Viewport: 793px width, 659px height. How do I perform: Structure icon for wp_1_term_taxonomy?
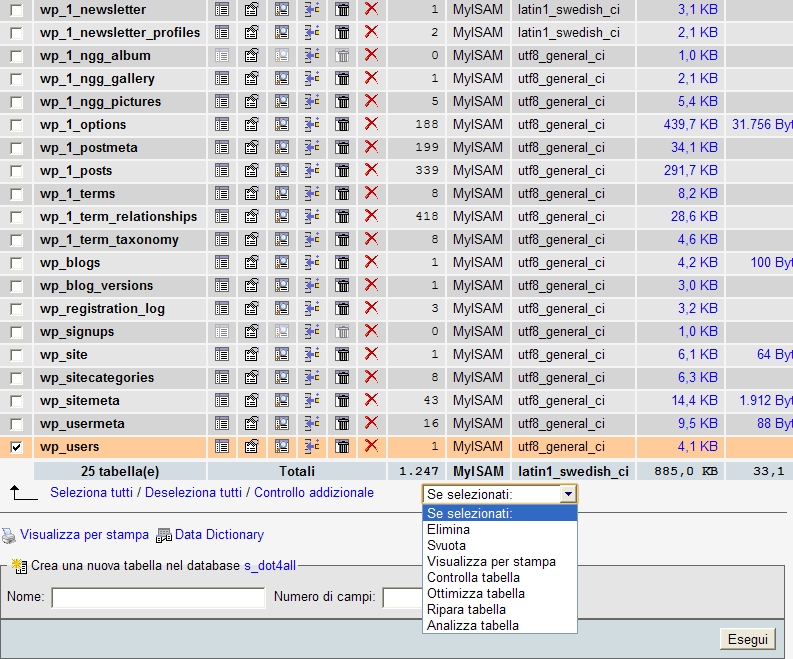click(251, 240)
